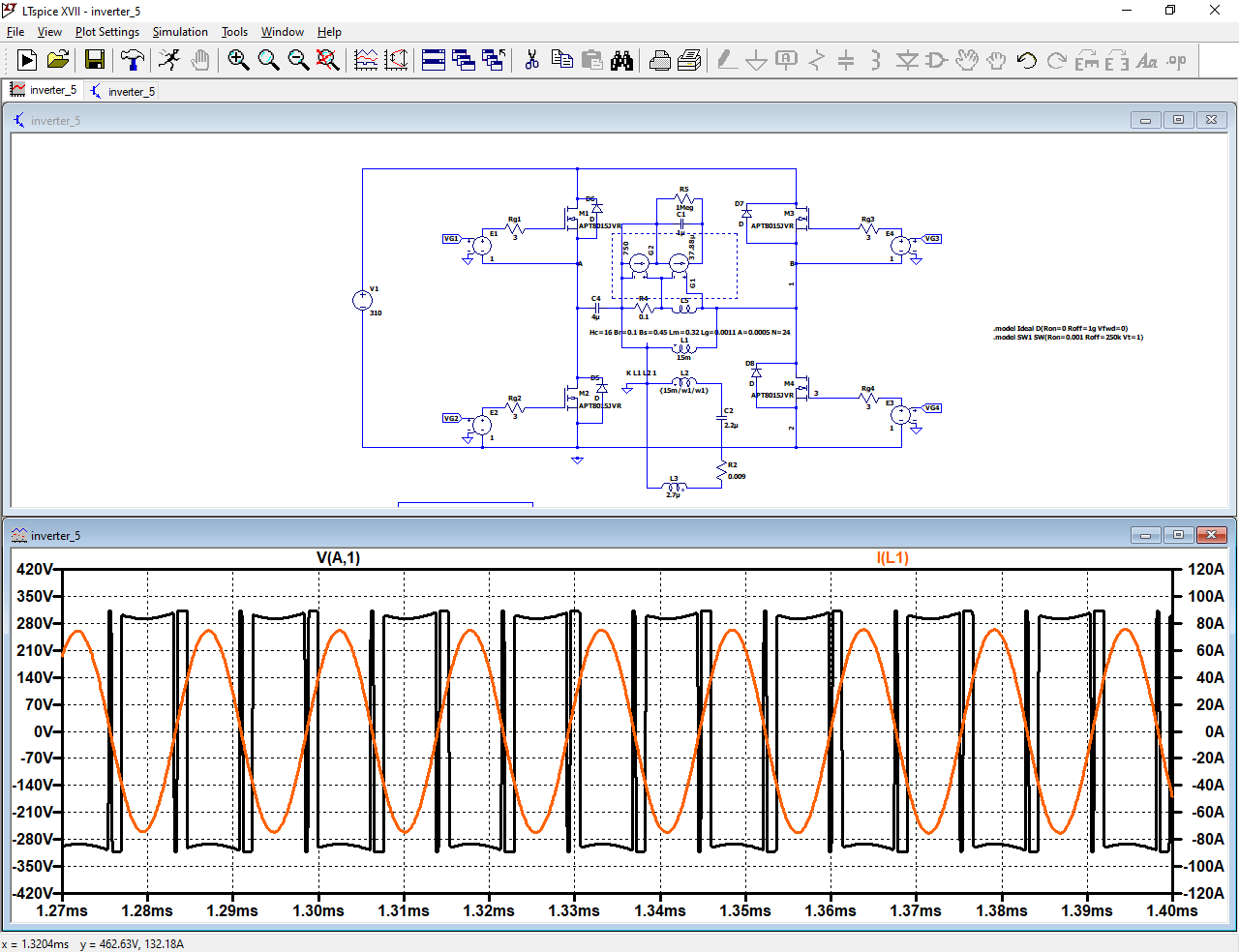Find with the binoculars icon
Image resolution: width=1239 pixels, height=952 pixels.
tap(621, 60)
